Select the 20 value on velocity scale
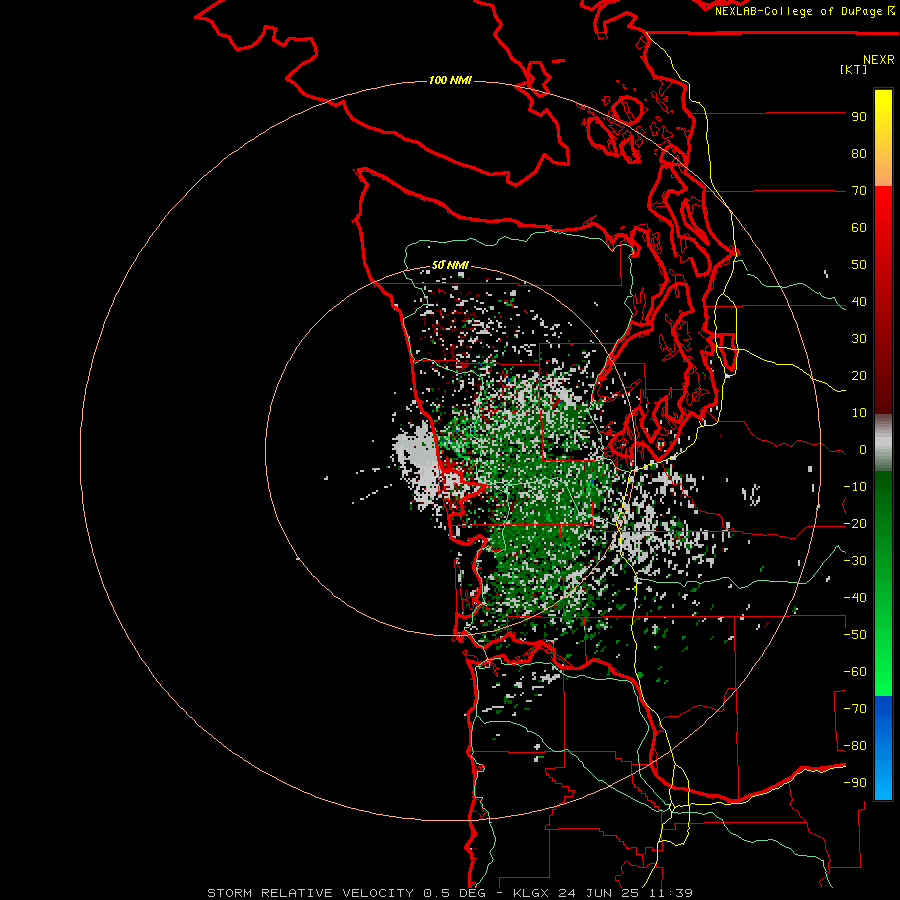The width and height of the screenshot is (900, 900). (859, 375)
